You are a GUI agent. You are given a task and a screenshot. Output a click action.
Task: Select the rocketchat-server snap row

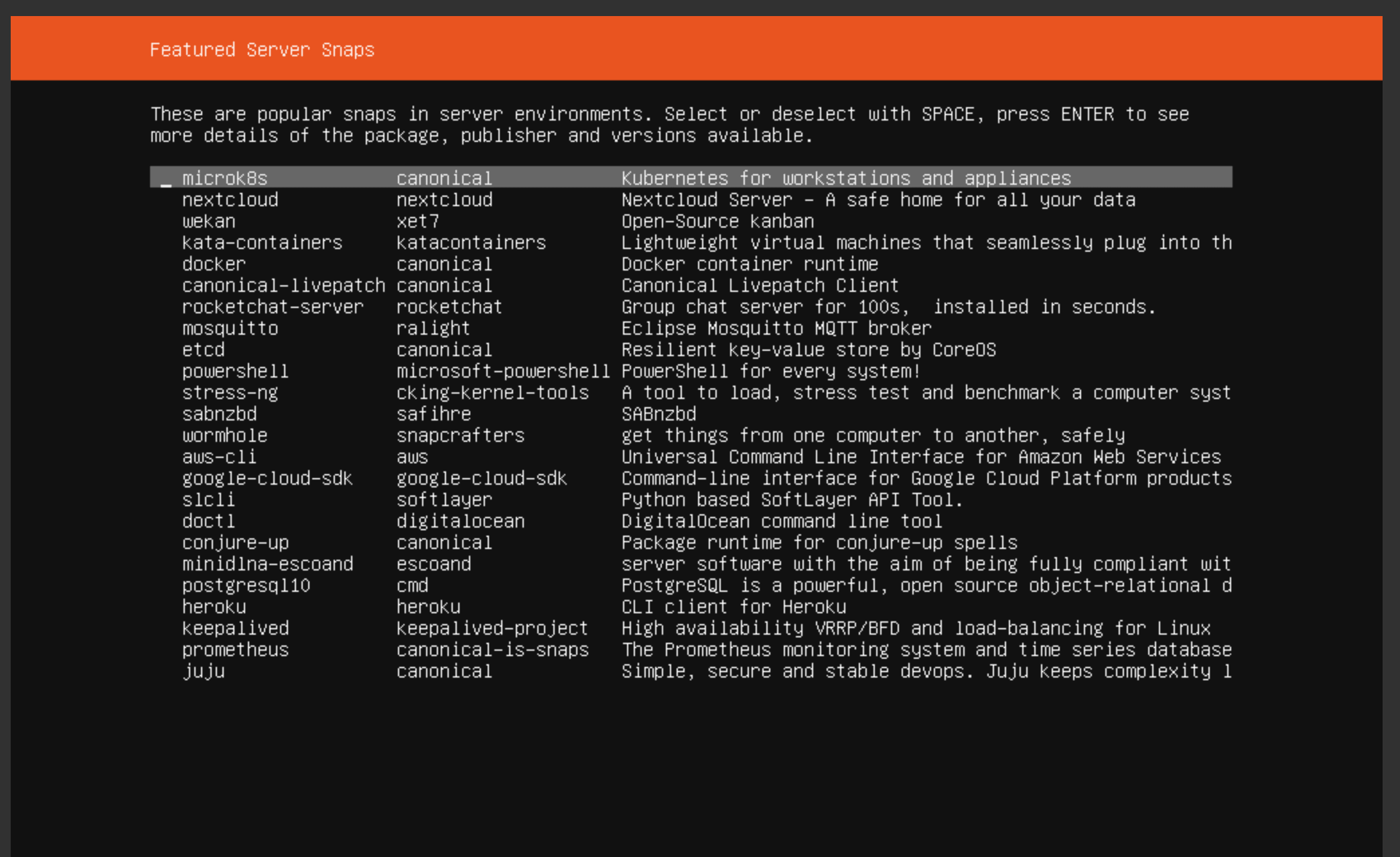273,307
